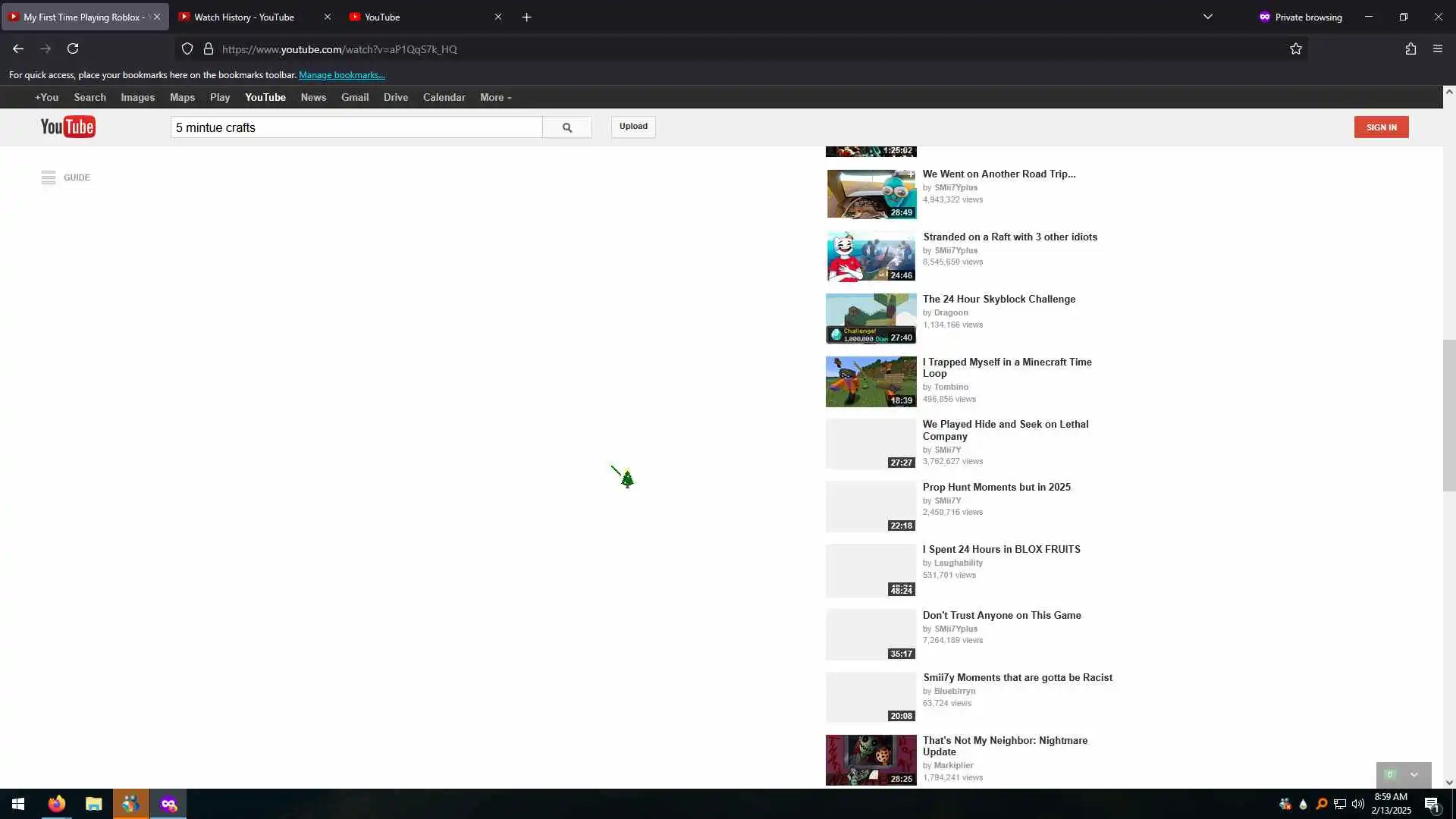This screenshot has height=819, width=1456.
Task: Open the list all tabs chevron
Action: (x=1208, y=17)
